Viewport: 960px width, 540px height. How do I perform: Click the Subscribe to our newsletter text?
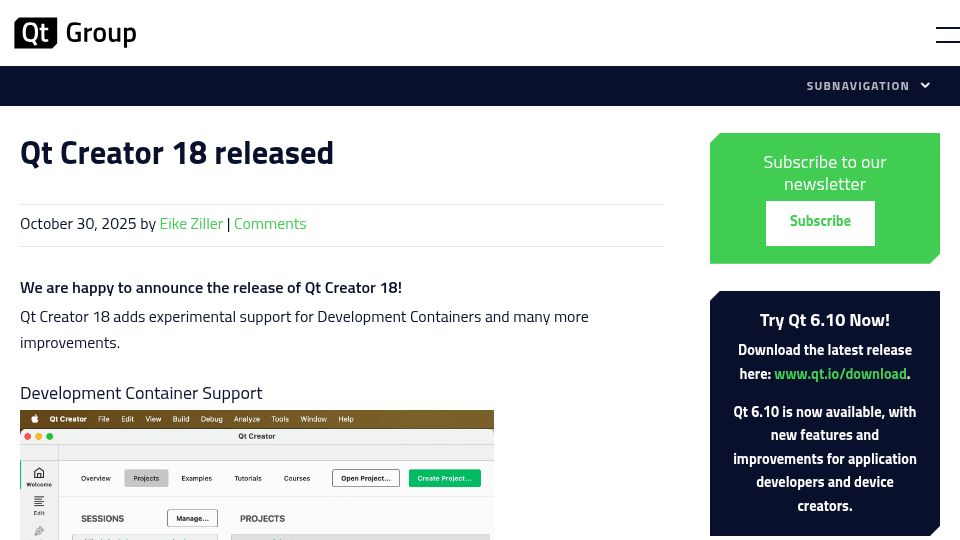pos(825,173)
